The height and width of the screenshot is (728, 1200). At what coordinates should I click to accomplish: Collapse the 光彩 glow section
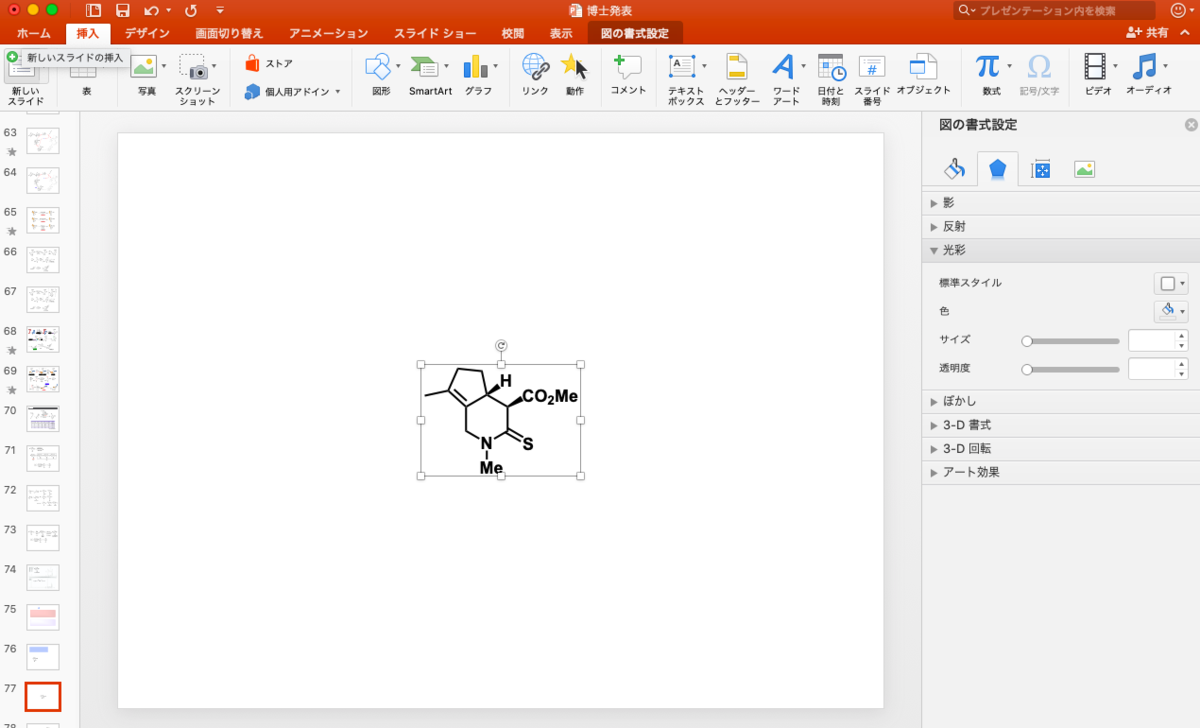coord(952,250)
